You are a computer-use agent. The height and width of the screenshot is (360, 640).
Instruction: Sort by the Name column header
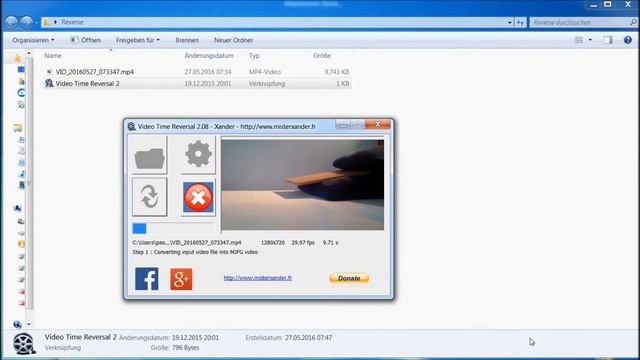(53, 56)
